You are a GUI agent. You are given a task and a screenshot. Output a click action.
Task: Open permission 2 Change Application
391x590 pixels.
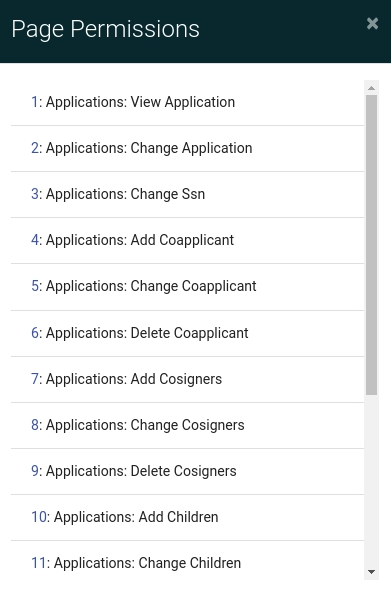(x=187, y=149)
